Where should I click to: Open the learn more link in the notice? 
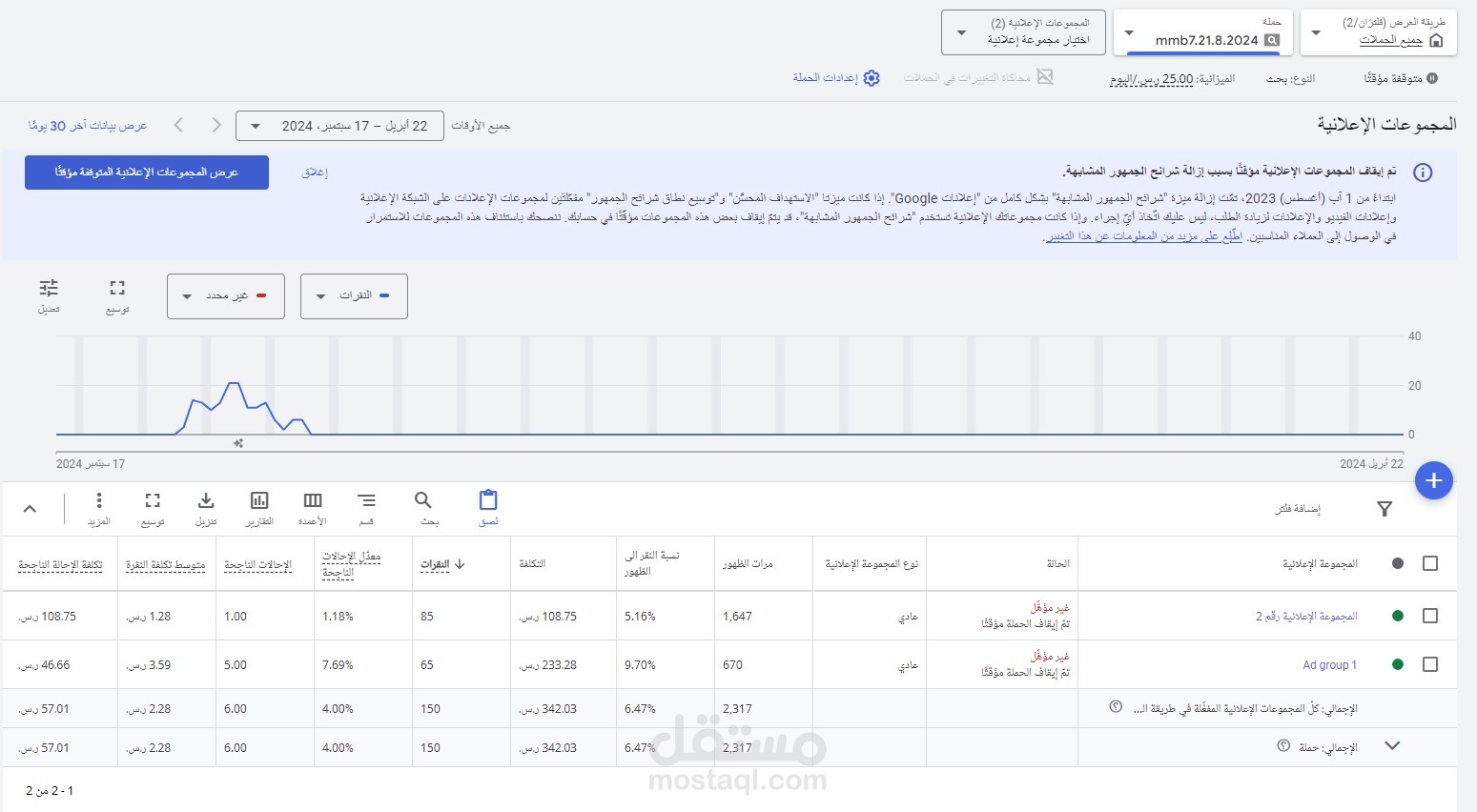click(x=1144, y=236)
